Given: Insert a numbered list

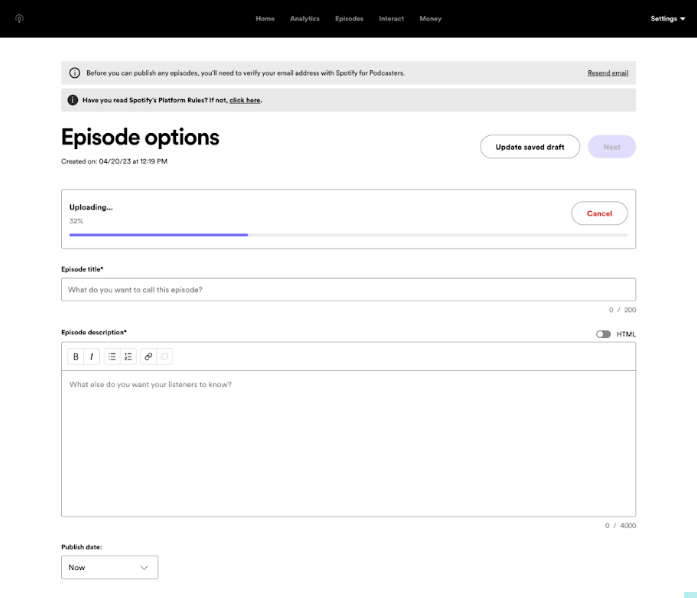Looking at the screenshot, I should tap(128, 356).
